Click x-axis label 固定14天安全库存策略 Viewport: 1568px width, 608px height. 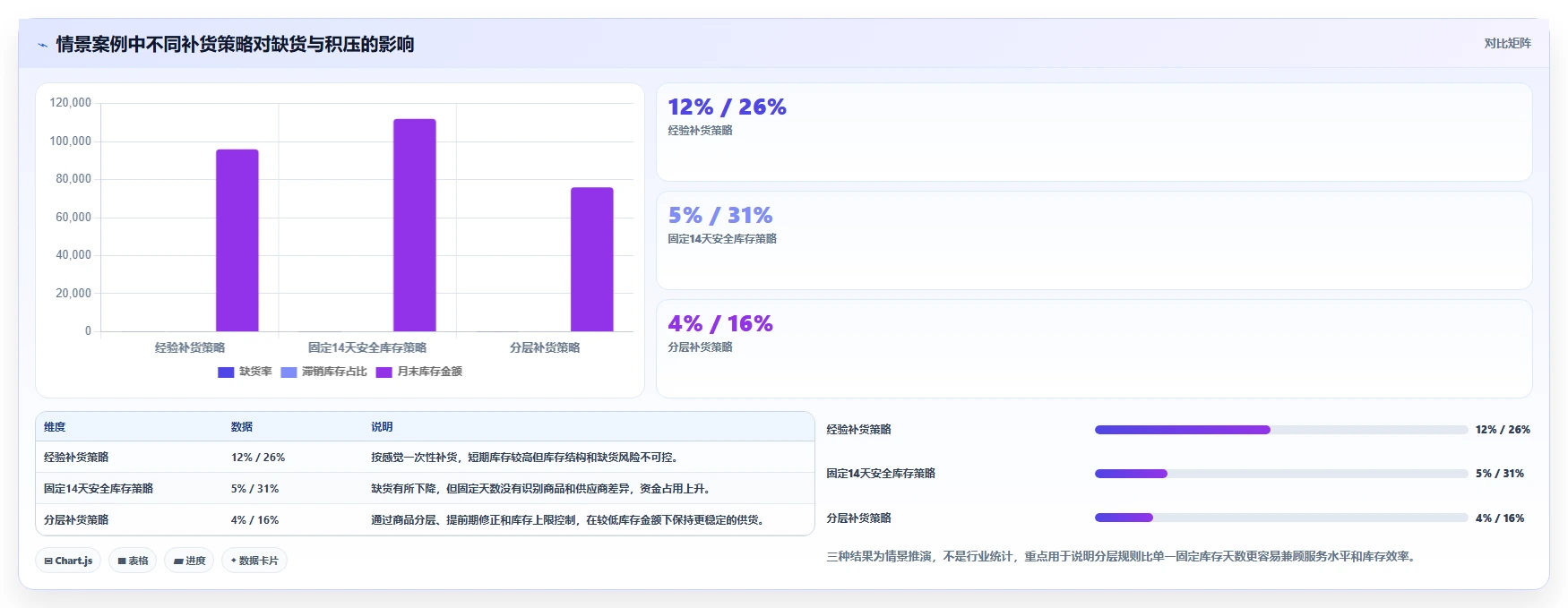[x=367, y=347]
